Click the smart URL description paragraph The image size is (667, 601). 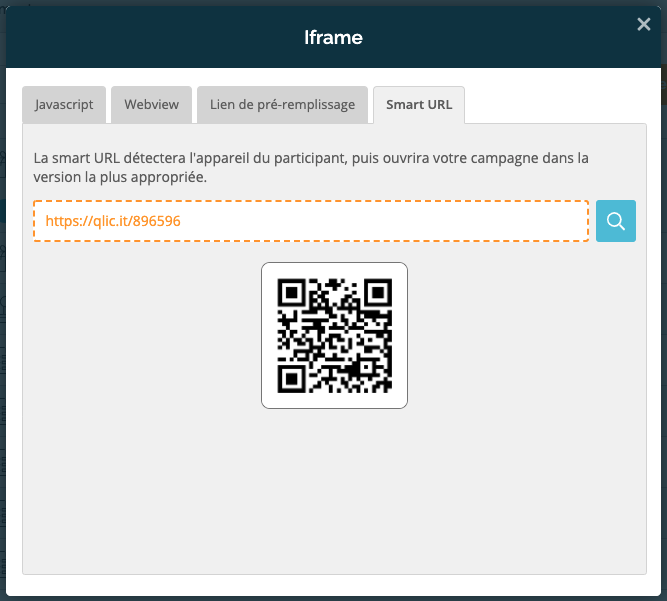pos(311,168)
